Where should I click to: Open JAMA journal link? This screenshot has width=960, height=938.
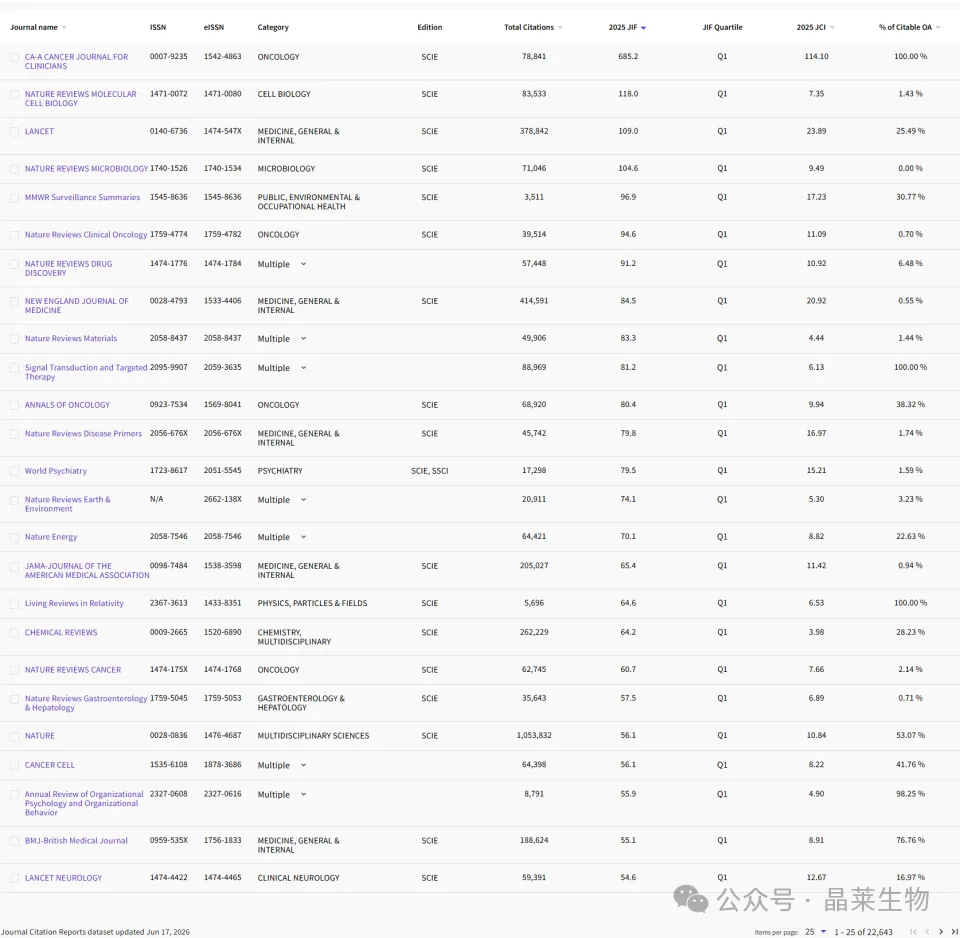[86, 571]
